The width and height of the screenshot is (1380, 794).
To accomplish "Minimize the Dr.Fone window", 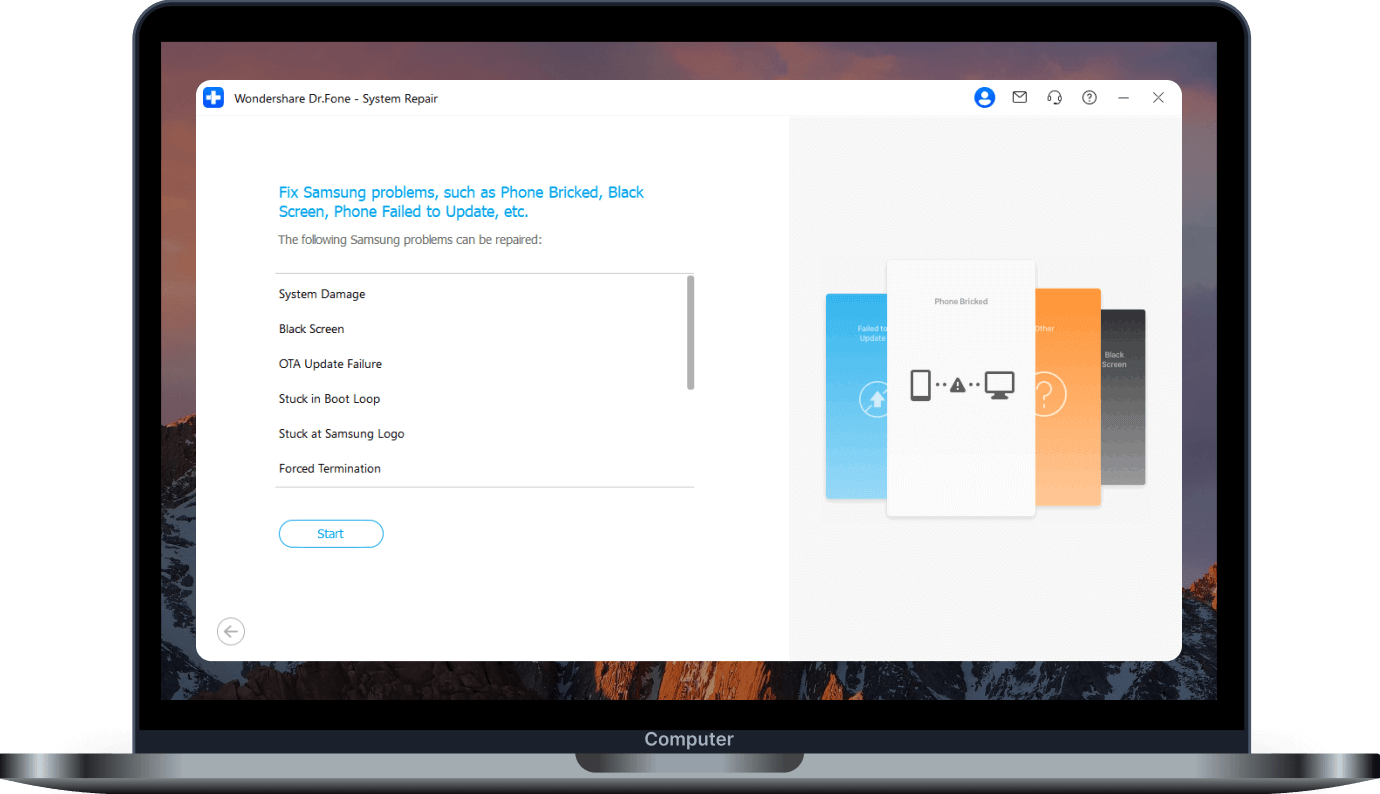I will click(1124, 98).
